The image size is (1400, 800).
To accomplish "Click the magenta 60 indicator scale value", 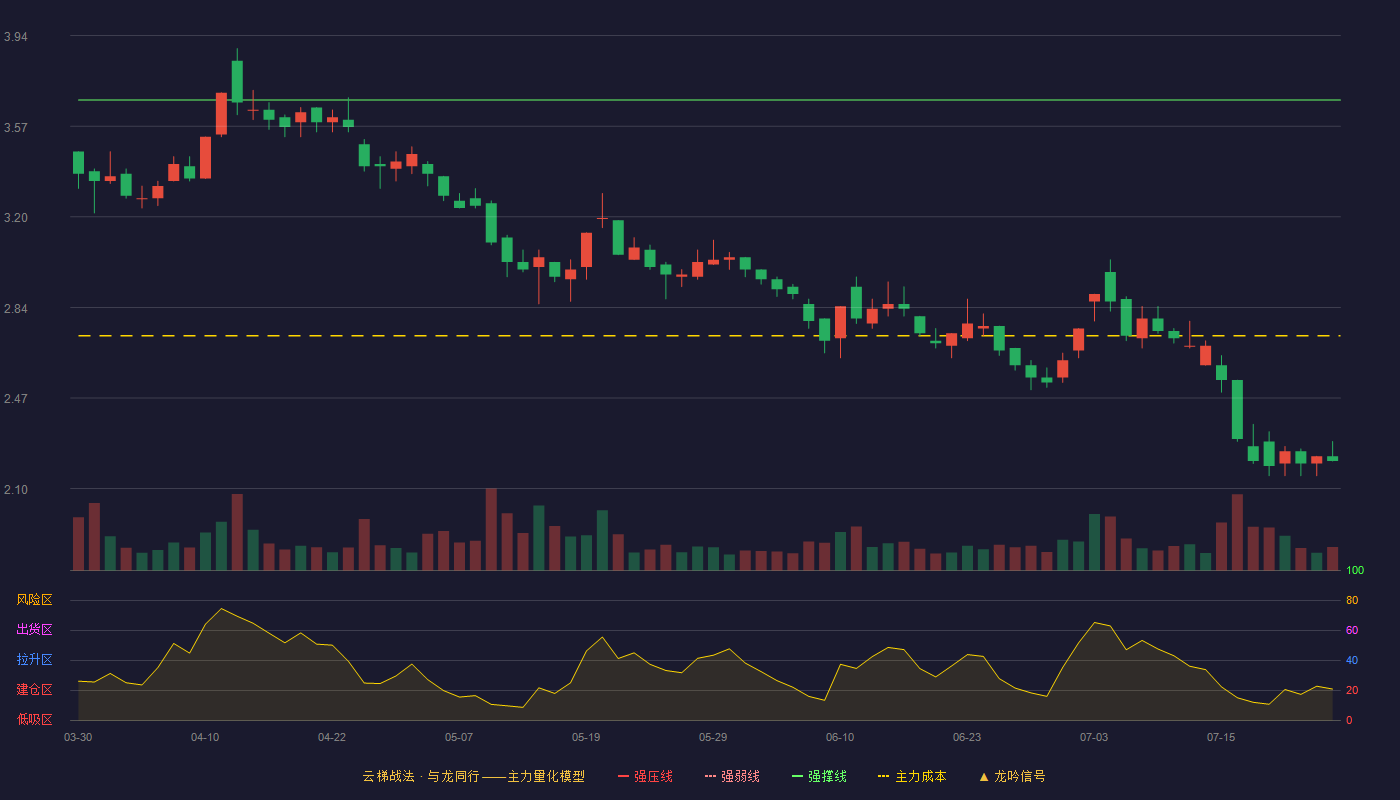I will (x=1352, y=631).
